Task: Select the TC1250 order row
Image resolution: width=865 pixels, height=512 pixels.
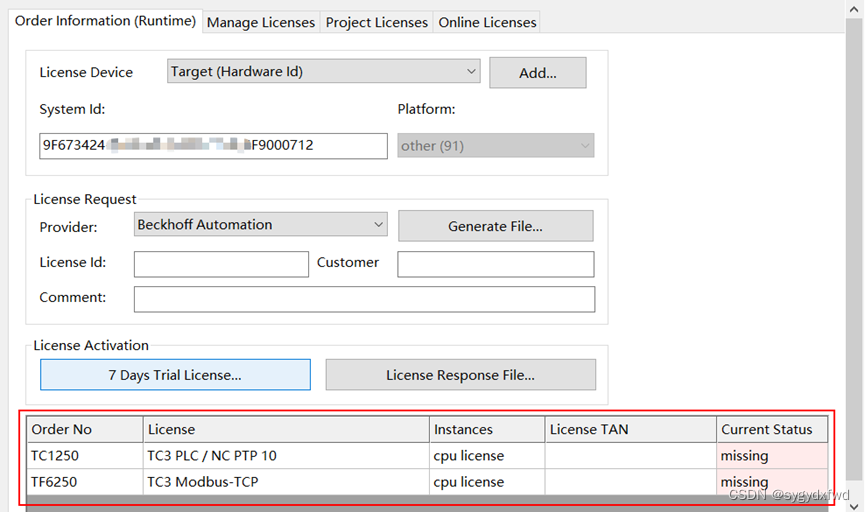Action: (x=428, y=456)
